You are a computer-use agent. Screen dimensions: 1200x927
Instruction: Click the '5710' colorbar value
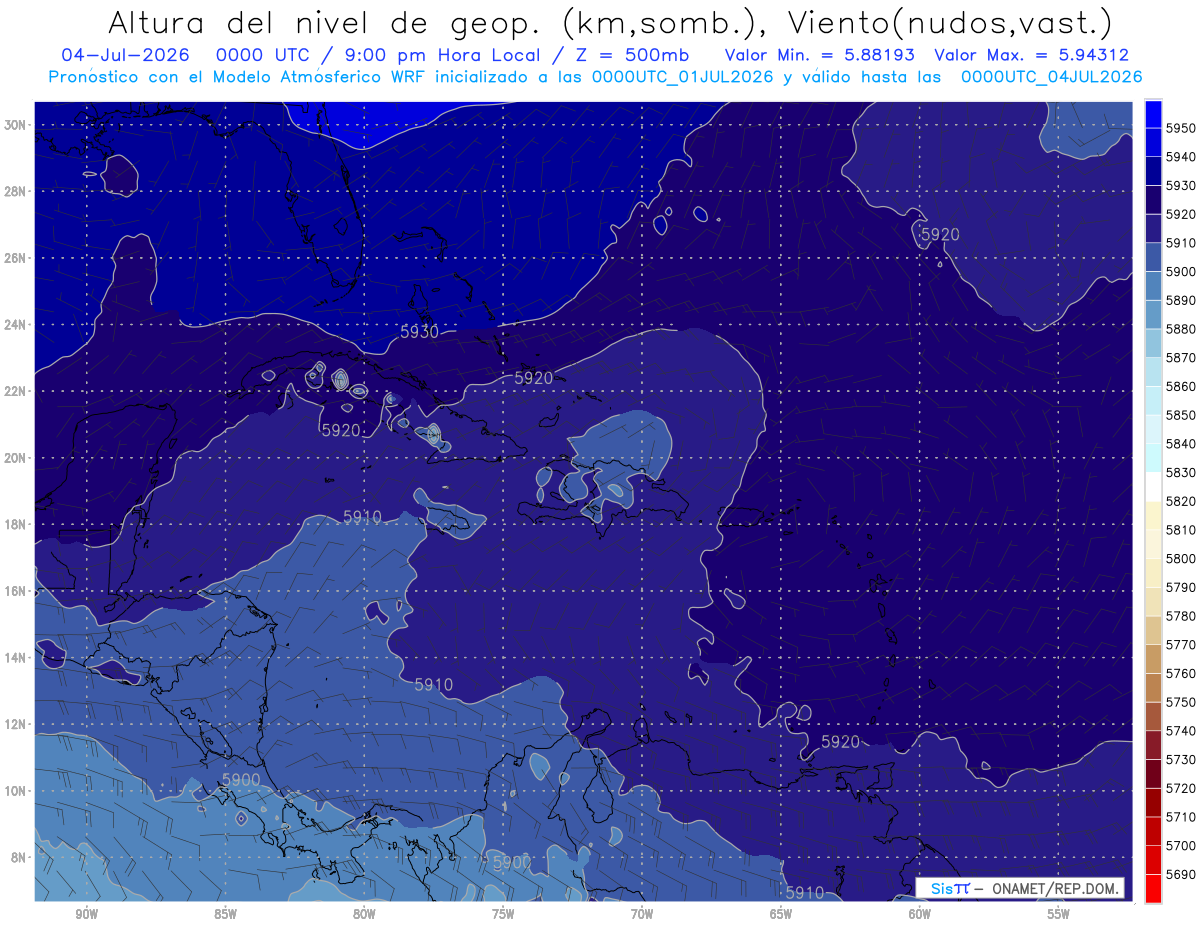click(x=1181, y=817)
